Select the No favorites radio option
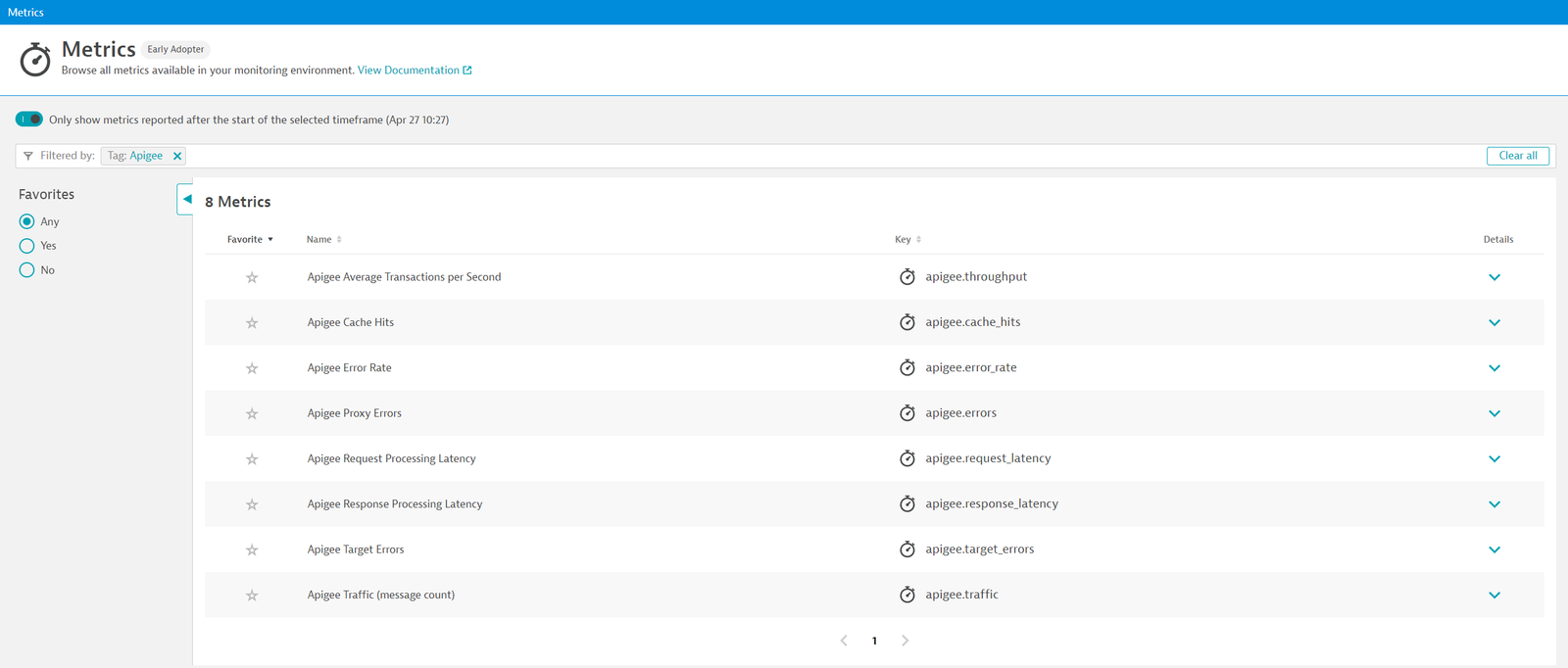The width and height of the screenshot is (1568, 668). tap(26, 270)
